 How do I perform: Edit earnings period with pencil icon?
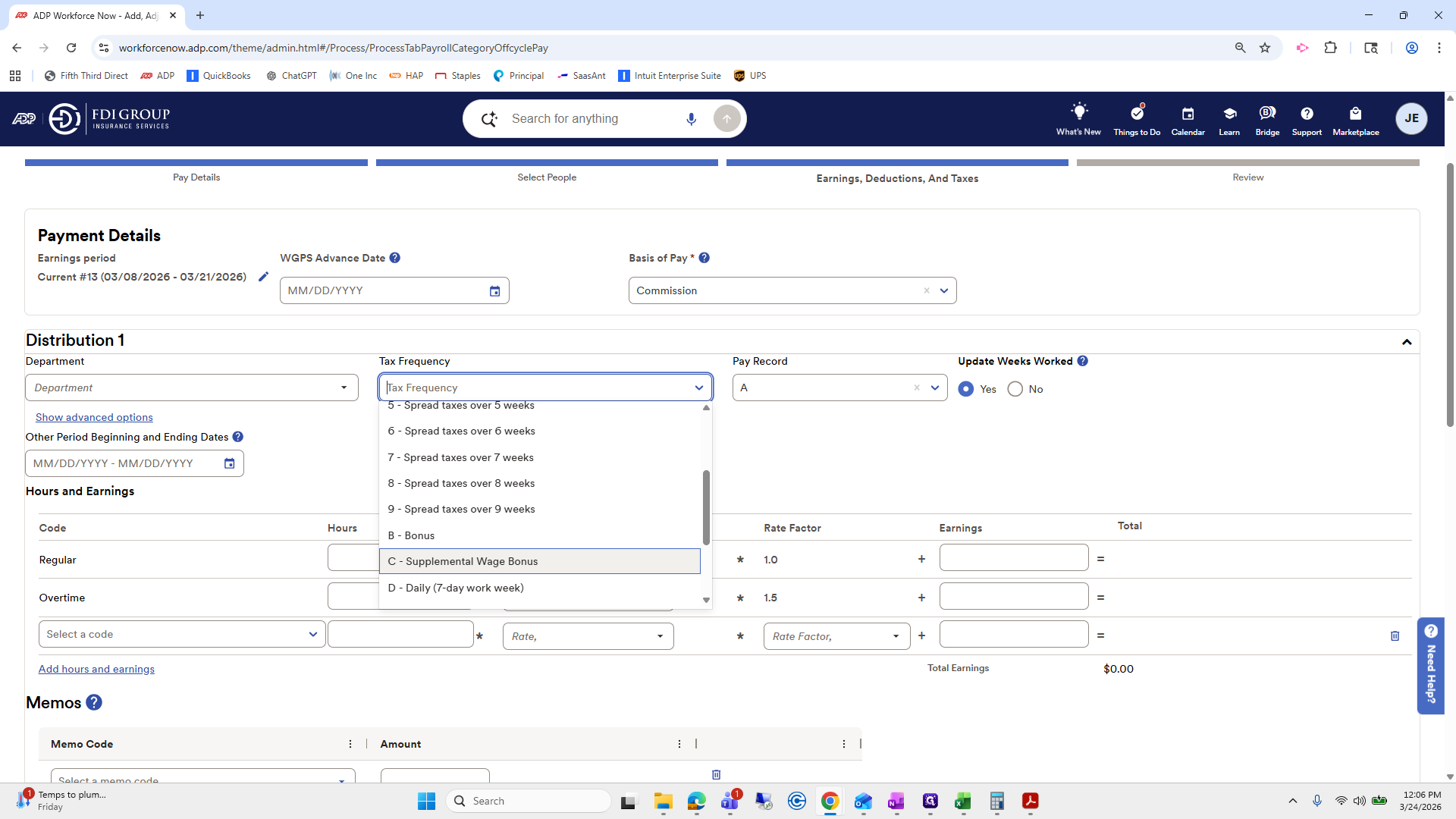pos(263,277)
